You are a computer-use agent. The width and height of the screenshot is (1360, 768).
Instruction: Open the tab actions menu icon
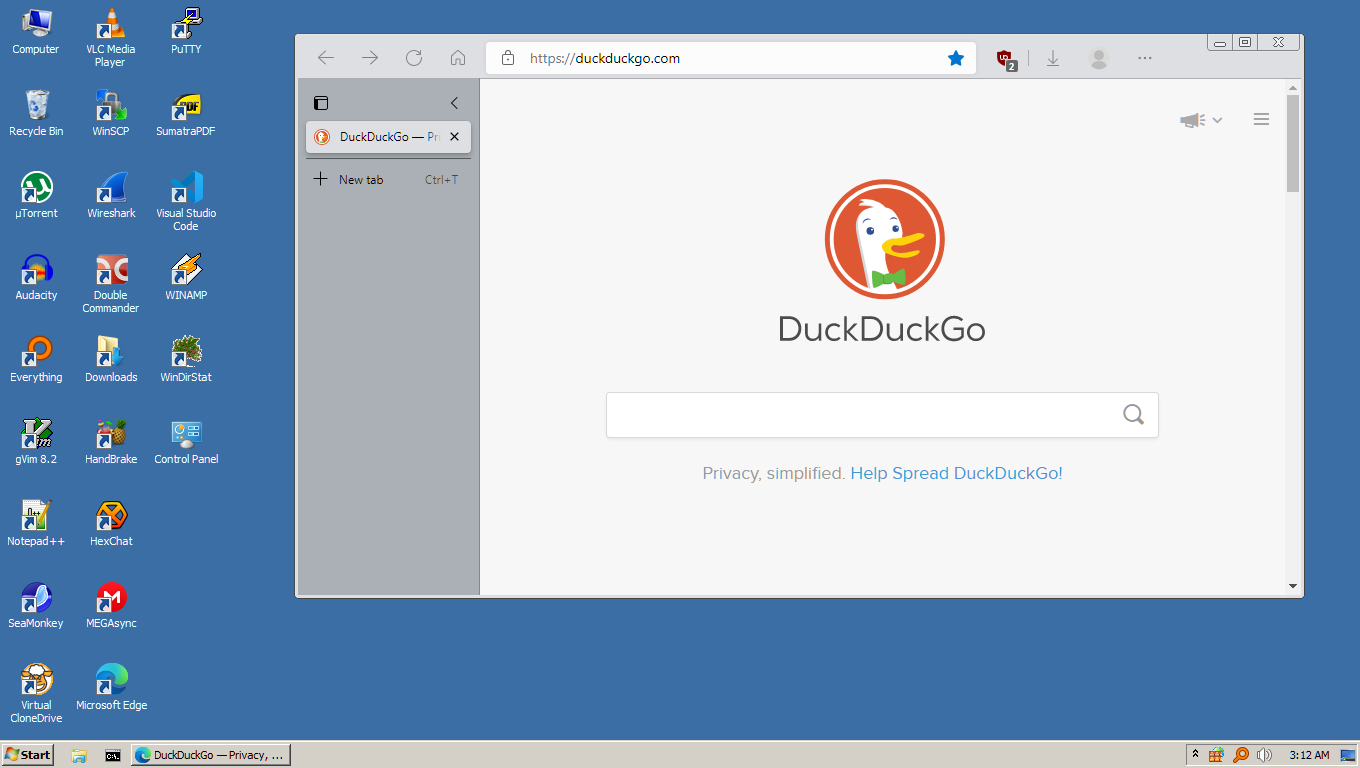321,103
